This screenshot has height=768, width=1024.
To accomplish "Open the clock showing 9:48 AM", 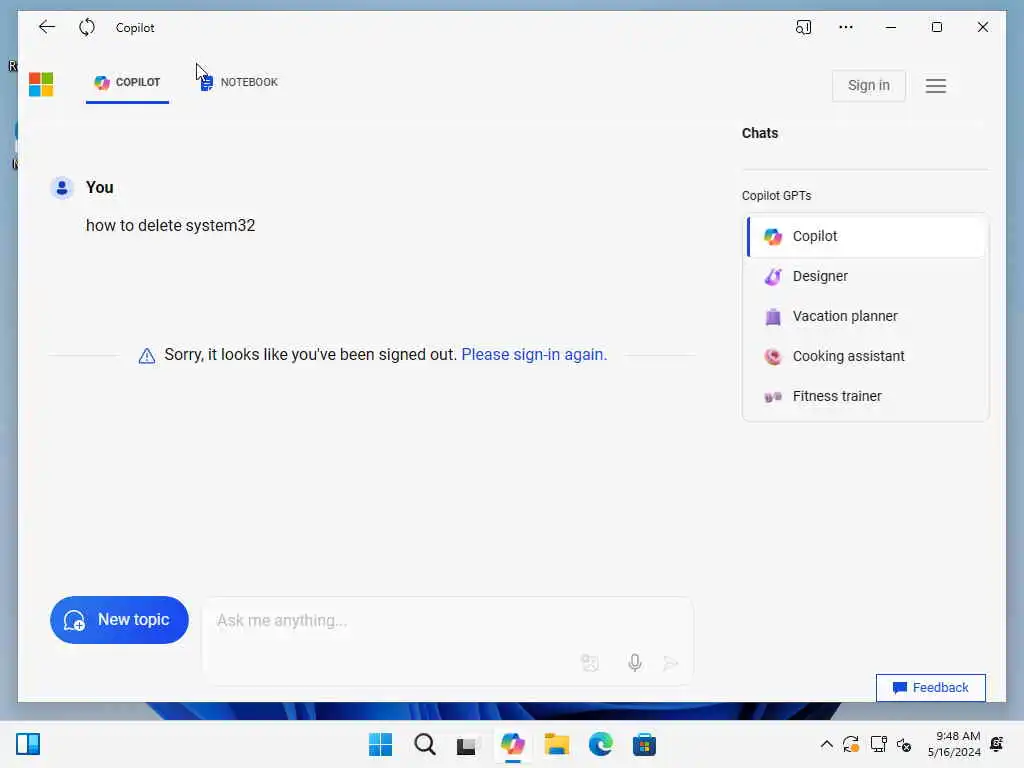I will [954, 744].
